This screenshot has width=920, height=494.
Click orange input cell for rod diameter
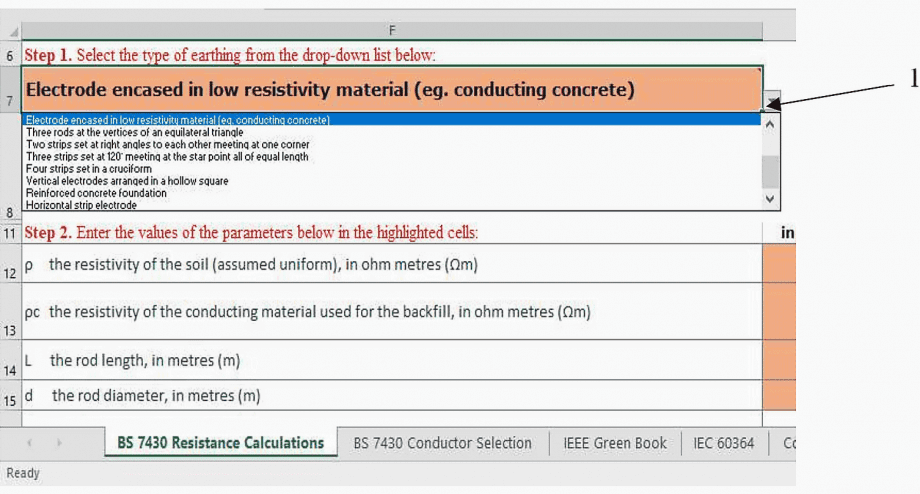pos(779,395)
